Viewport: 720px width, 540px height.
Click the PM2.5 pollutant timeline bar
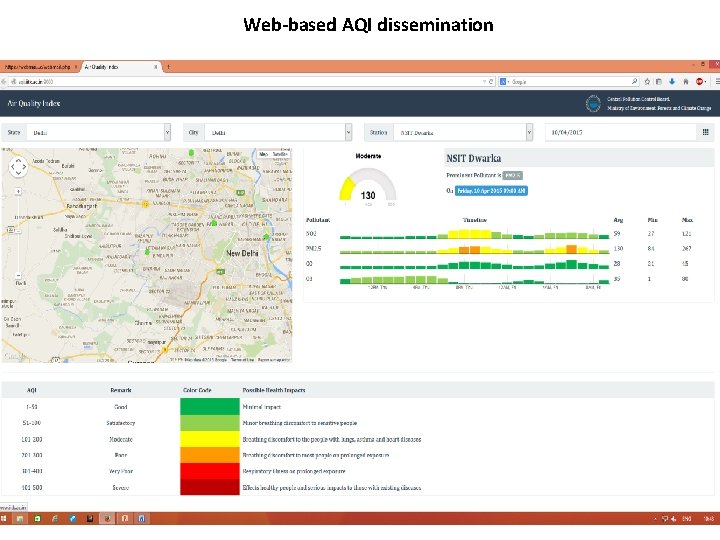point(474,249)
